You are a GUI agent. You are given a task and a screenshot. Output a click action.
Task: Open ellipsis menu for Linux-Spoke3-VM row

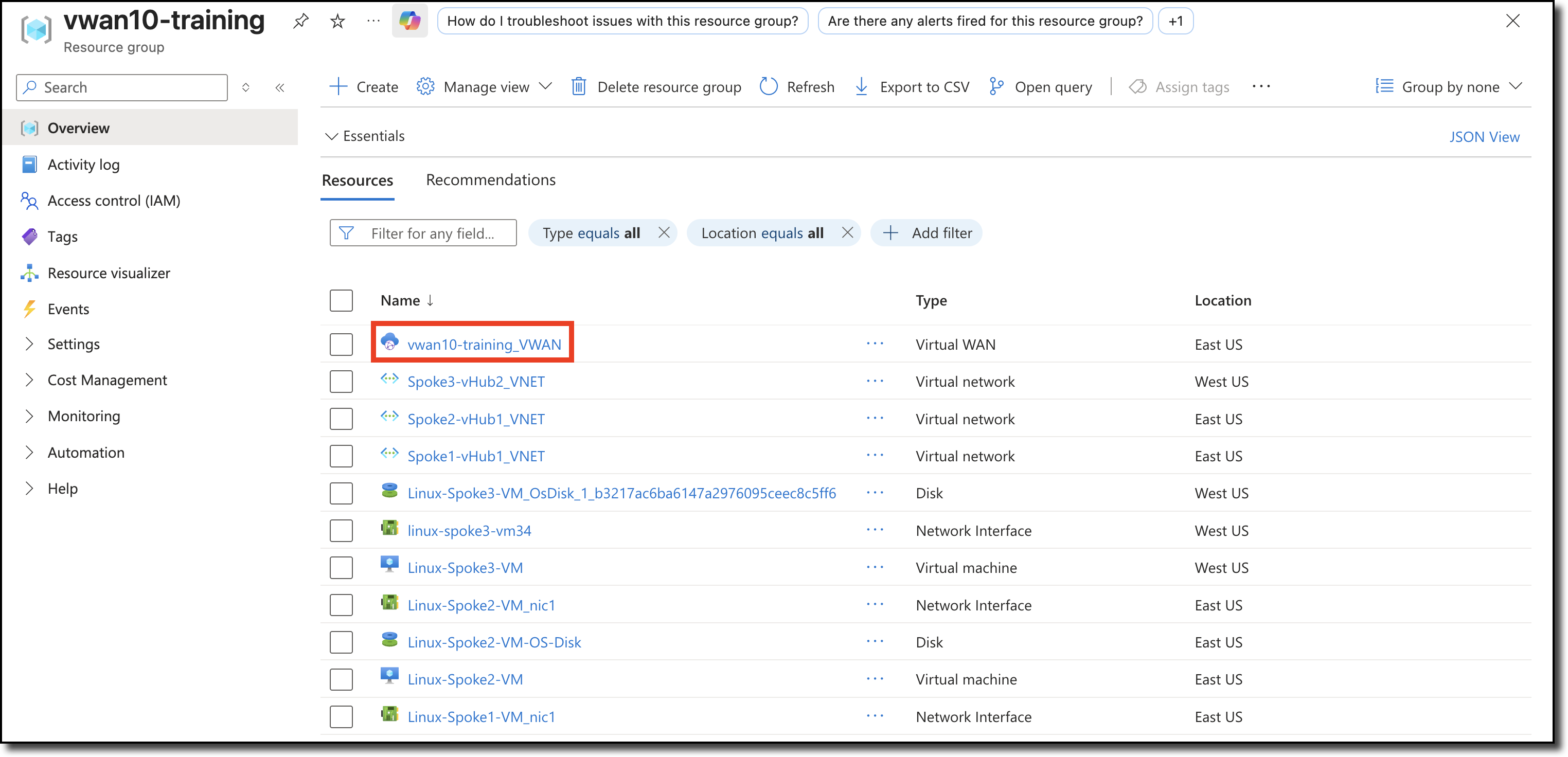[875, 567]
